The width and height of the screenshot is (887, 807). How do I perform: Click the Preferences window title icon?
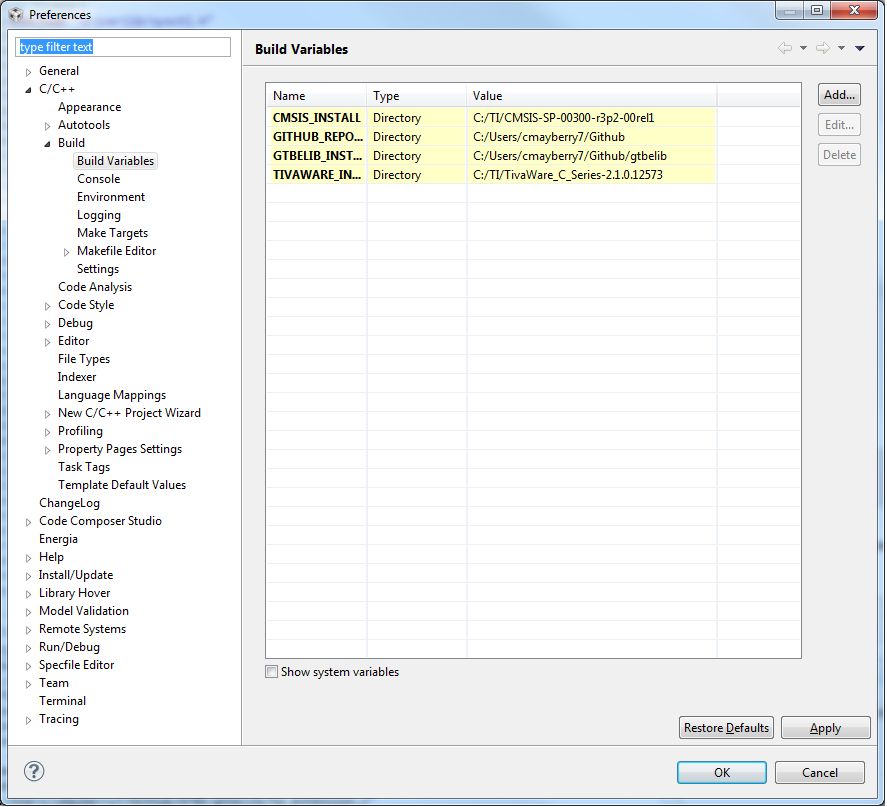(x=16, y=14)
